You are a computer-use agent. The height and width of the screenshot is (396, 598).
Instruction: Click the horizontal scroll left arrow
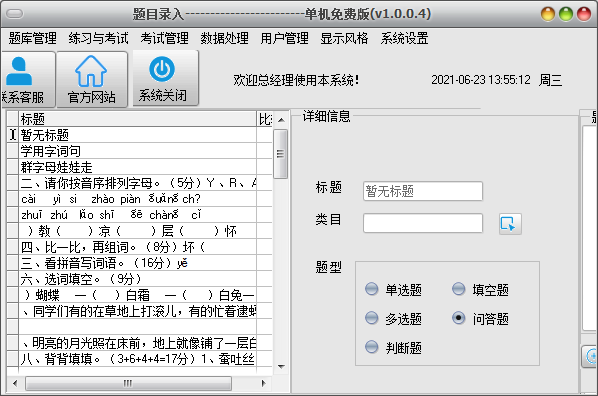(x=15, y=383)
